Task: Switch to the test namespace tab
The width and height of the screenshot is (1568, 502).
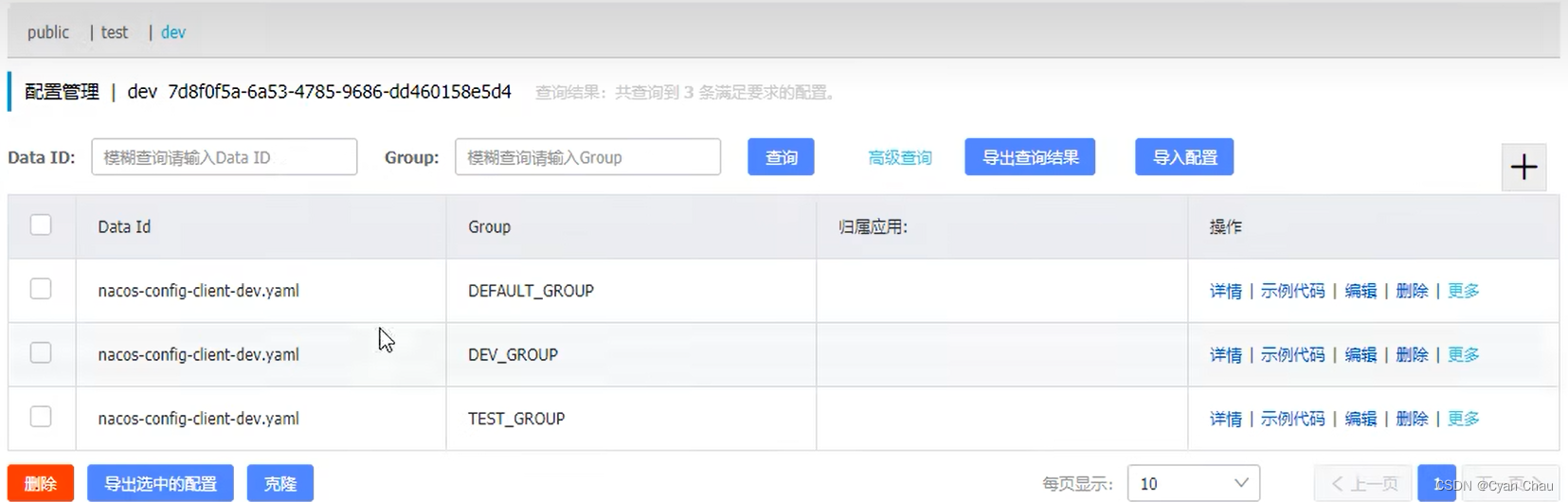Action: [x=115, y=32]
